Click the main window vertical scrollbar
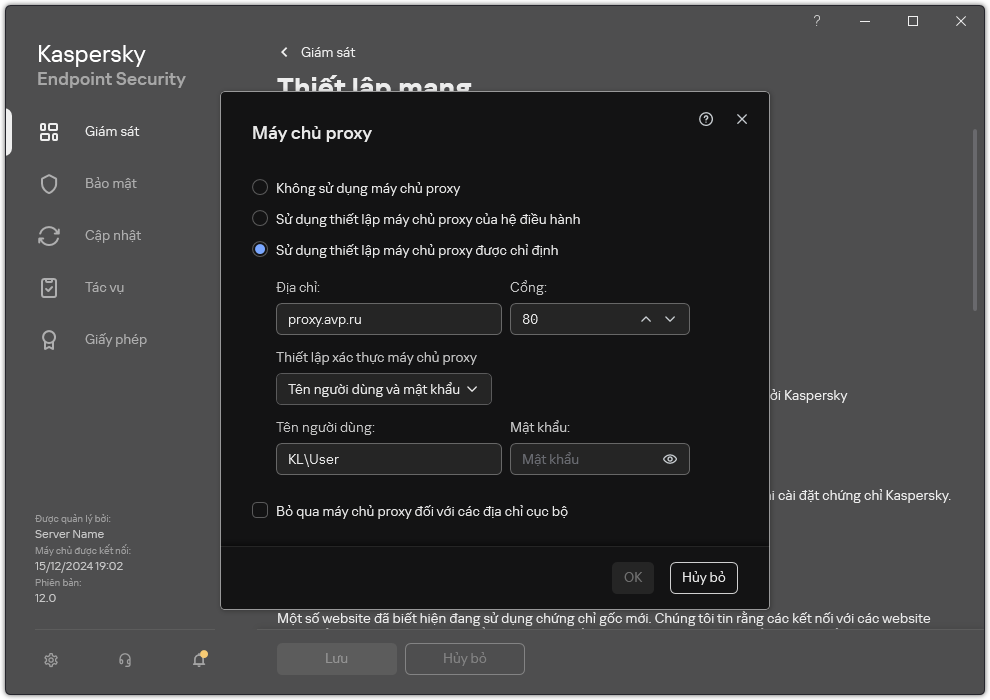This screenshot has width=990, height=700. [x=975, y=220]
